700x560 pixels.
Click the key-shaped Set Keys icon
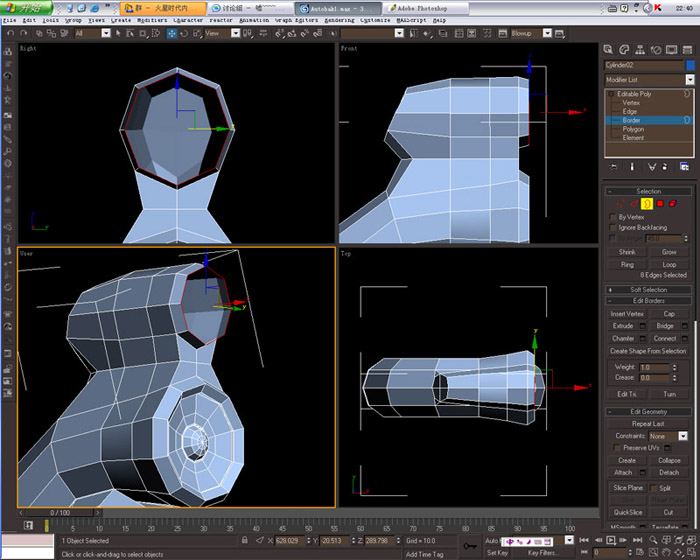470,546
